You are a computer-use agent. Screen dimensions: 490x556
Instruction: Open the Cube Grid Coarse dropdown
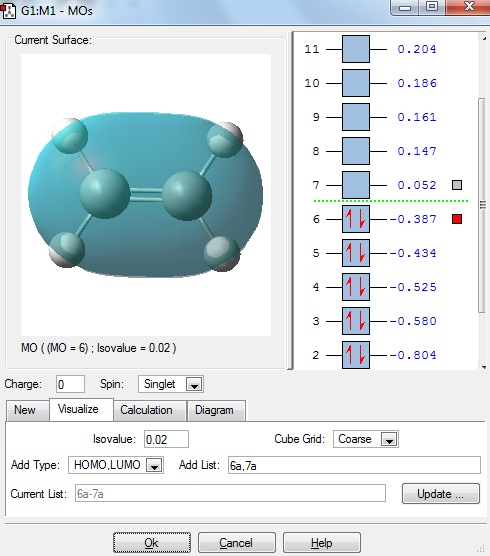389,439
